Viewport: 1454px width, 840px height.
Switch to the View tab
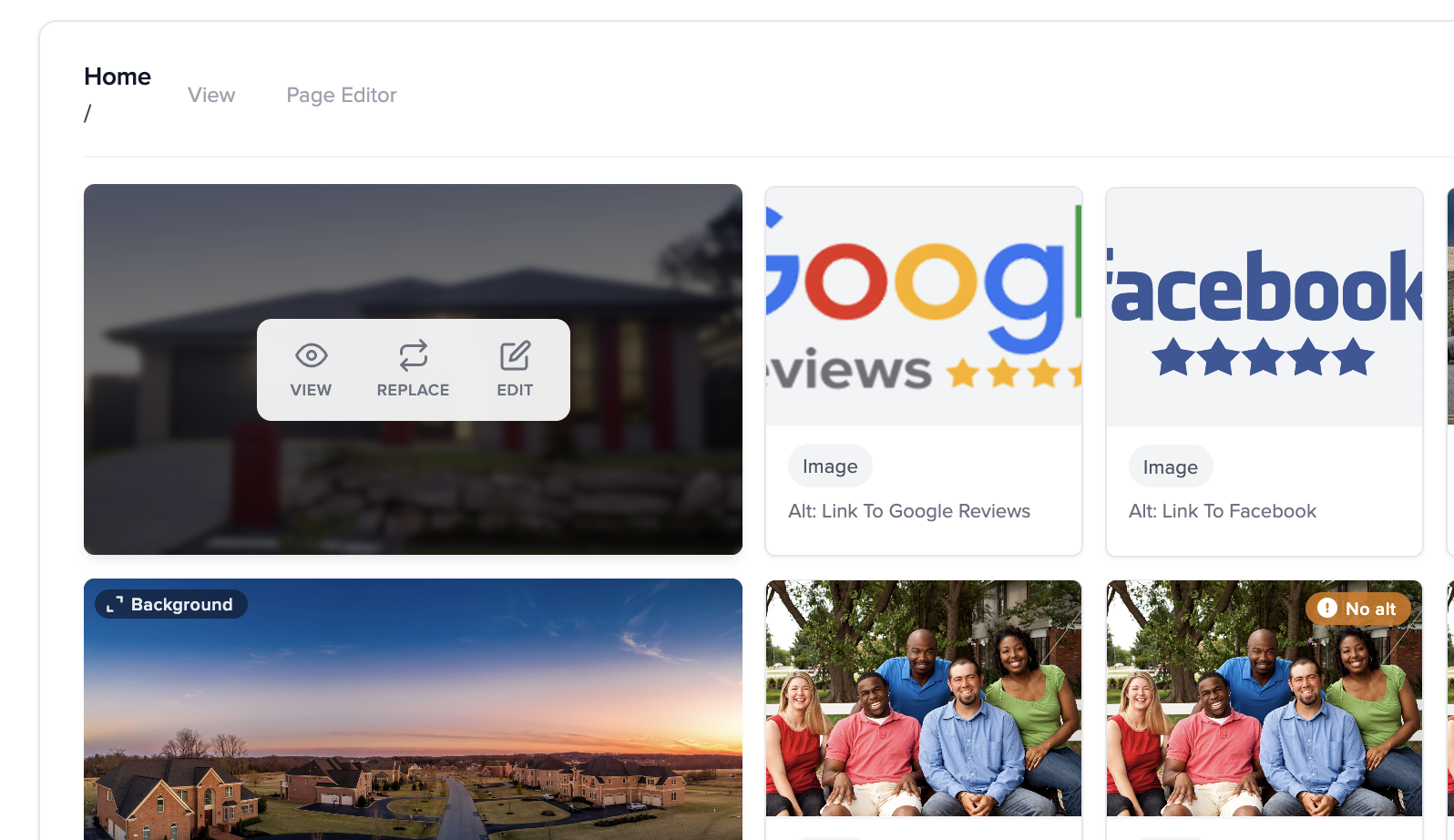tap(211, 95)
